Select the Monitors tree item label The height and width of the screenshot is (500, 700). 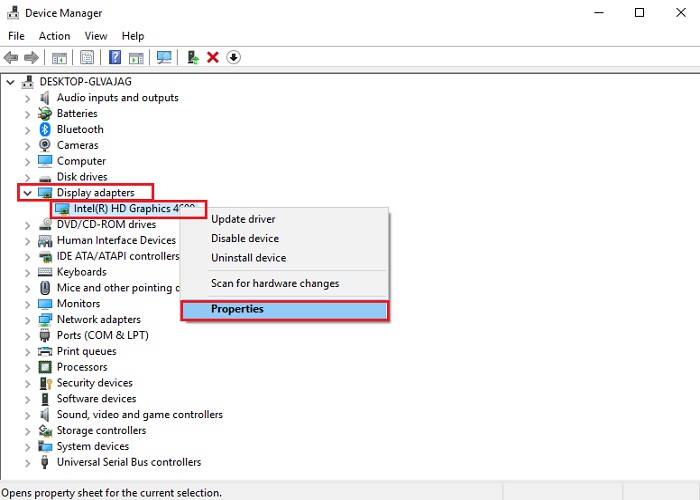pos(79,304)
